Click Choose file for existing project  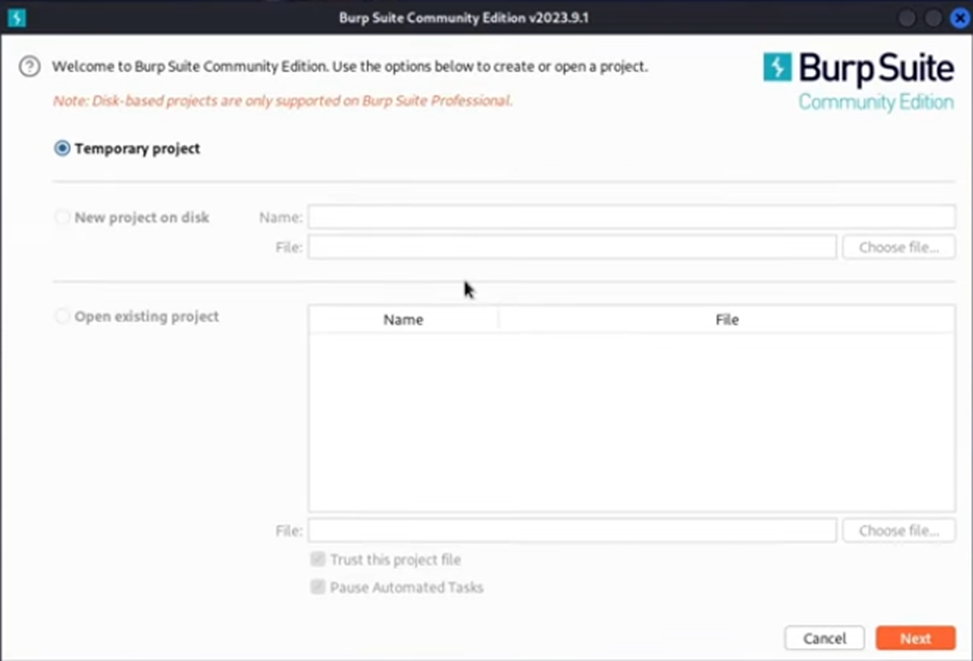pyautogui.click(x=899, y=531)
